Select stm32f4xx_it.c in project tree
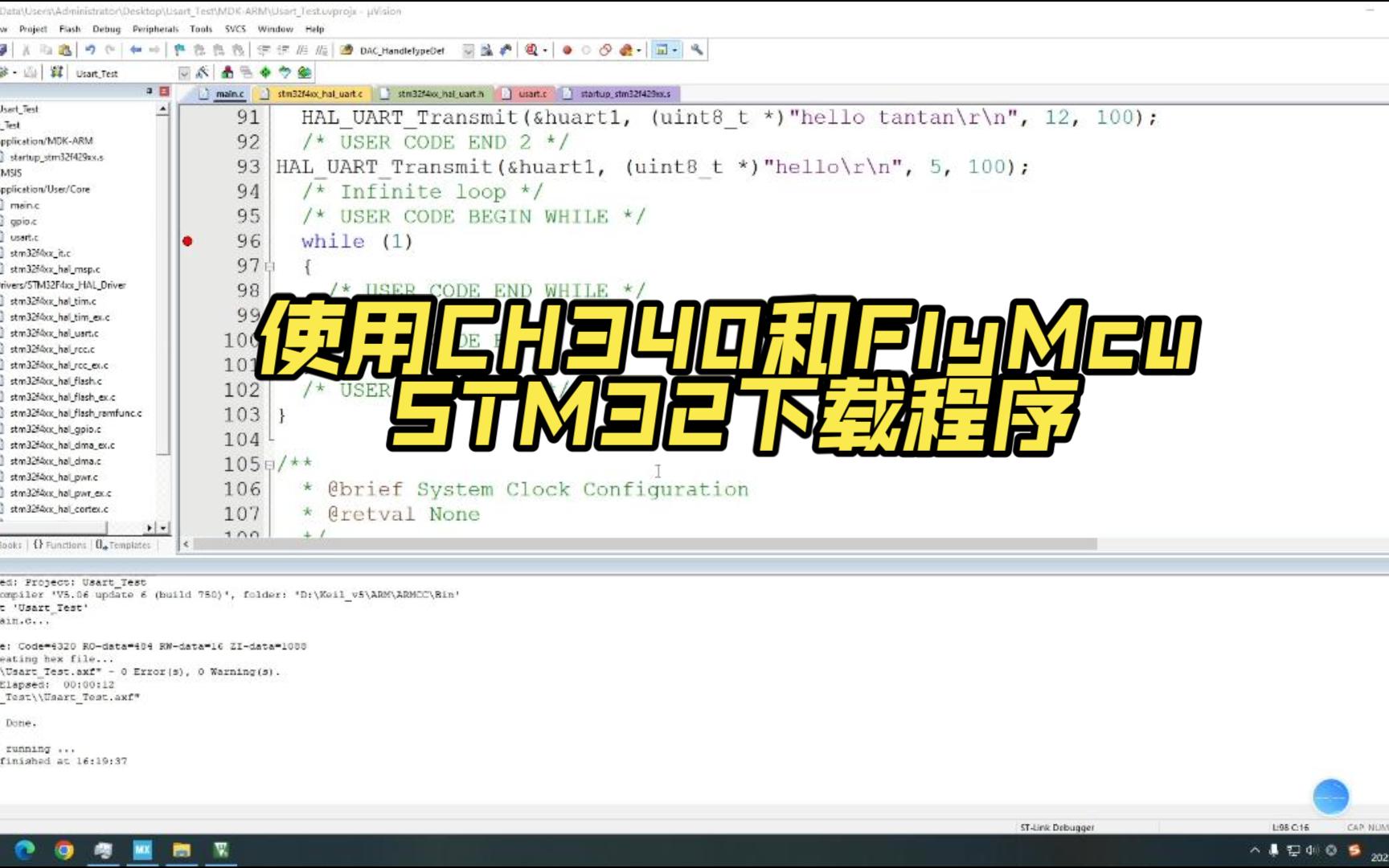 coord(40,253)
